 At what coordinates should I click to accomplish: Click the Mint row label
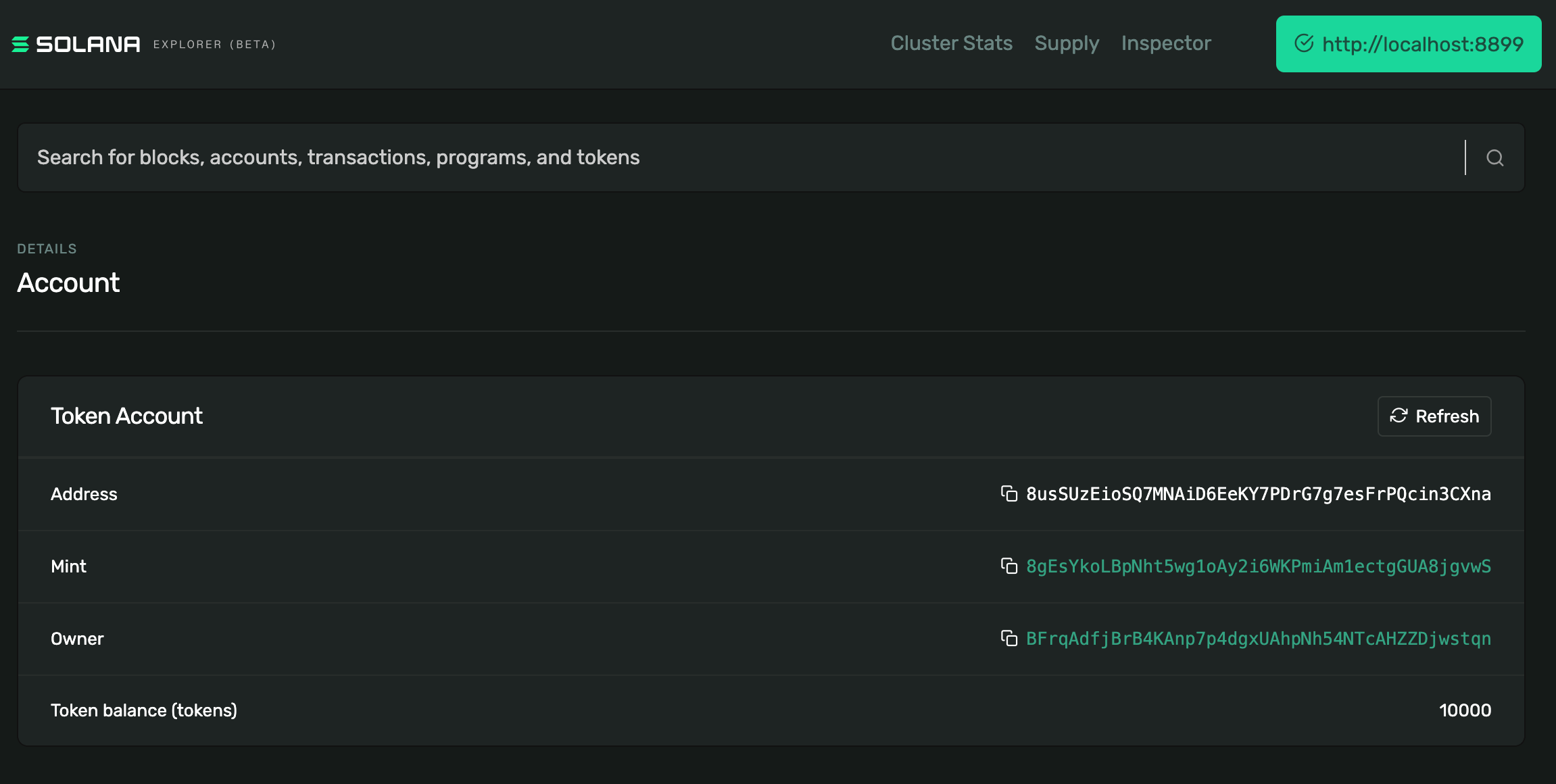point(68,566)
